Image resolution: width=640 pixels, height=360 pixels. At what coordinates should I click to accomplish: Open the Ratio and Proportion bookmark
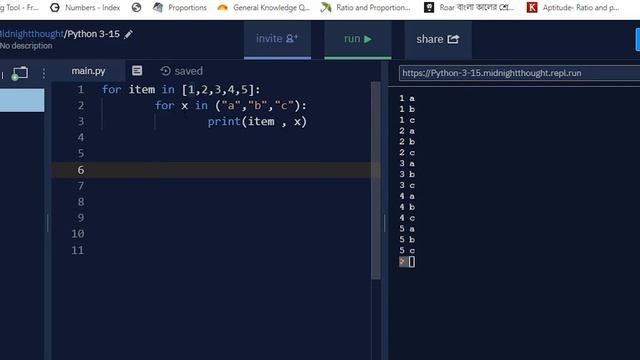pos(365,7)
